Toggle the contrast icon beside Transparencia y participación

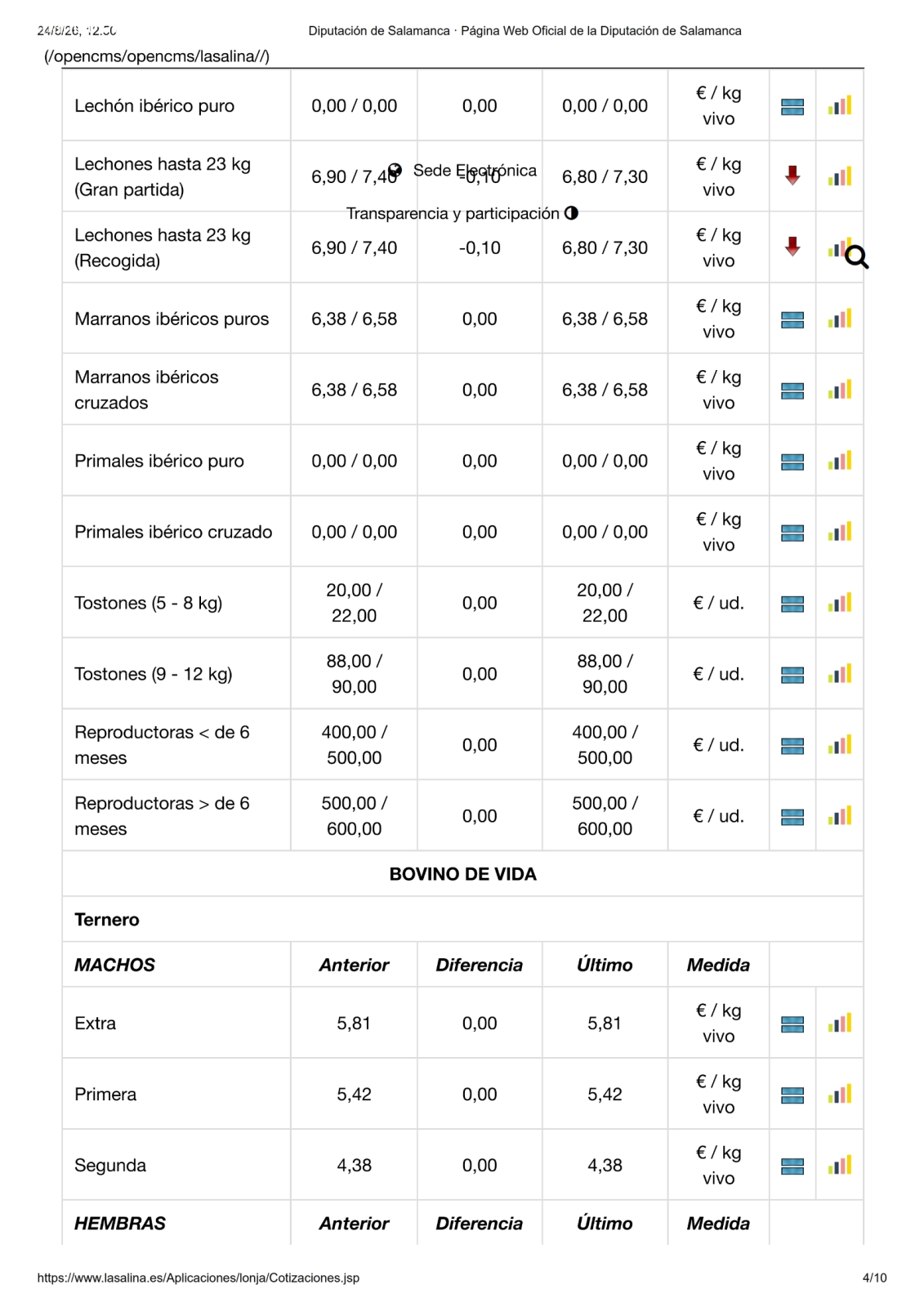click(x=571, y=213)
